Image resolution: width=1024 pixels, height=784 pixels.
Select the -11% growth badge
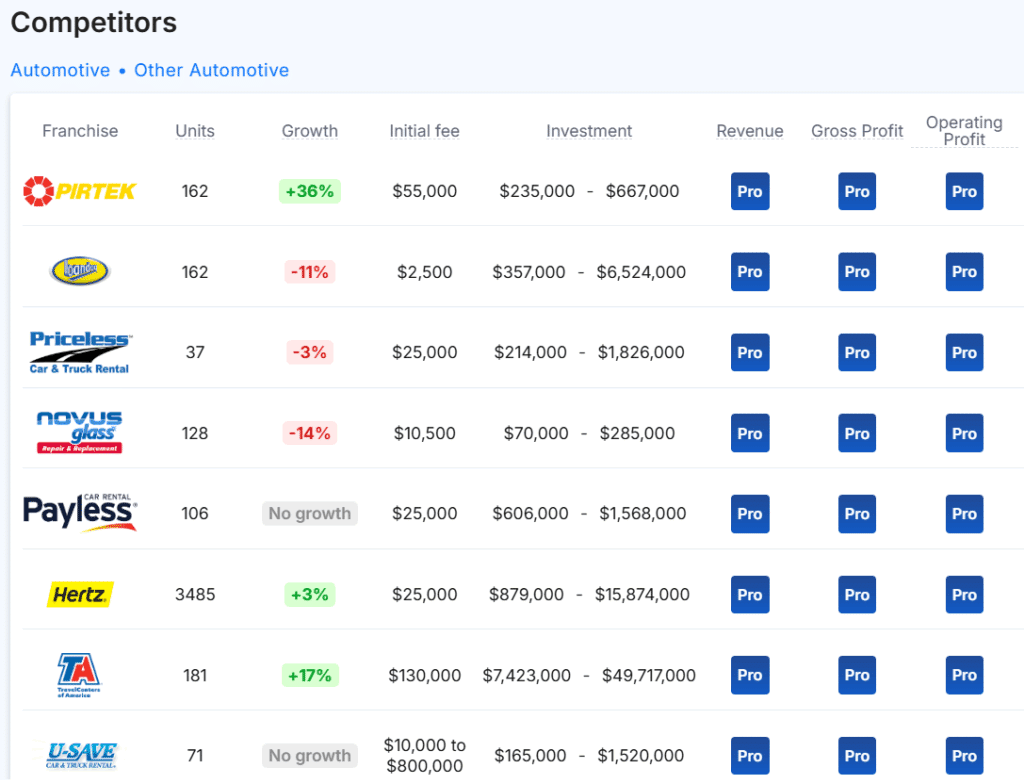(310, 271)
